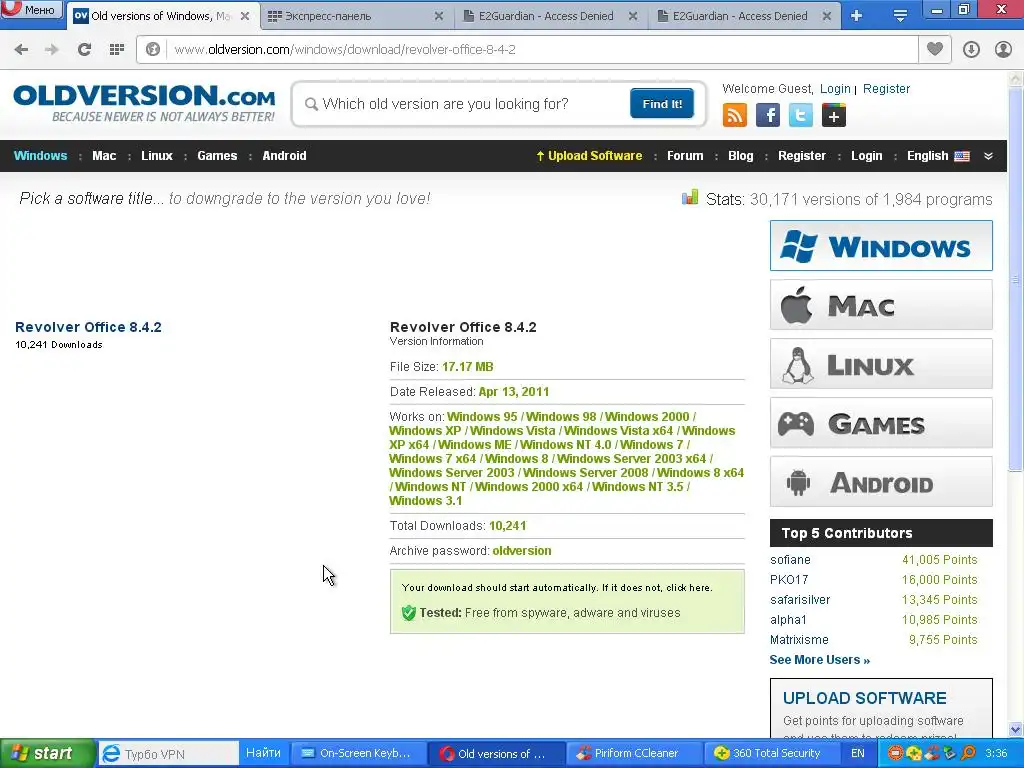Viewport: 1024px width, 768px height.
Task: Open the Linux sidebar category button
Action: coord(881,364)
